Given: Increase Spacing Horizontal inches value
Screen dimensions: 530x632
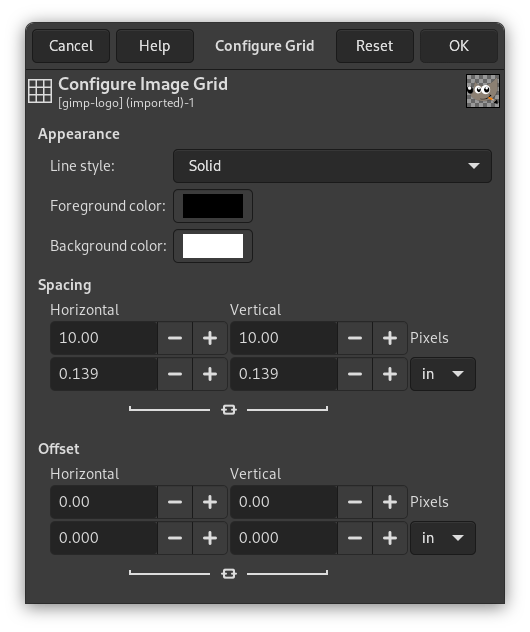Looking at the screenshot, I should 210,374.
